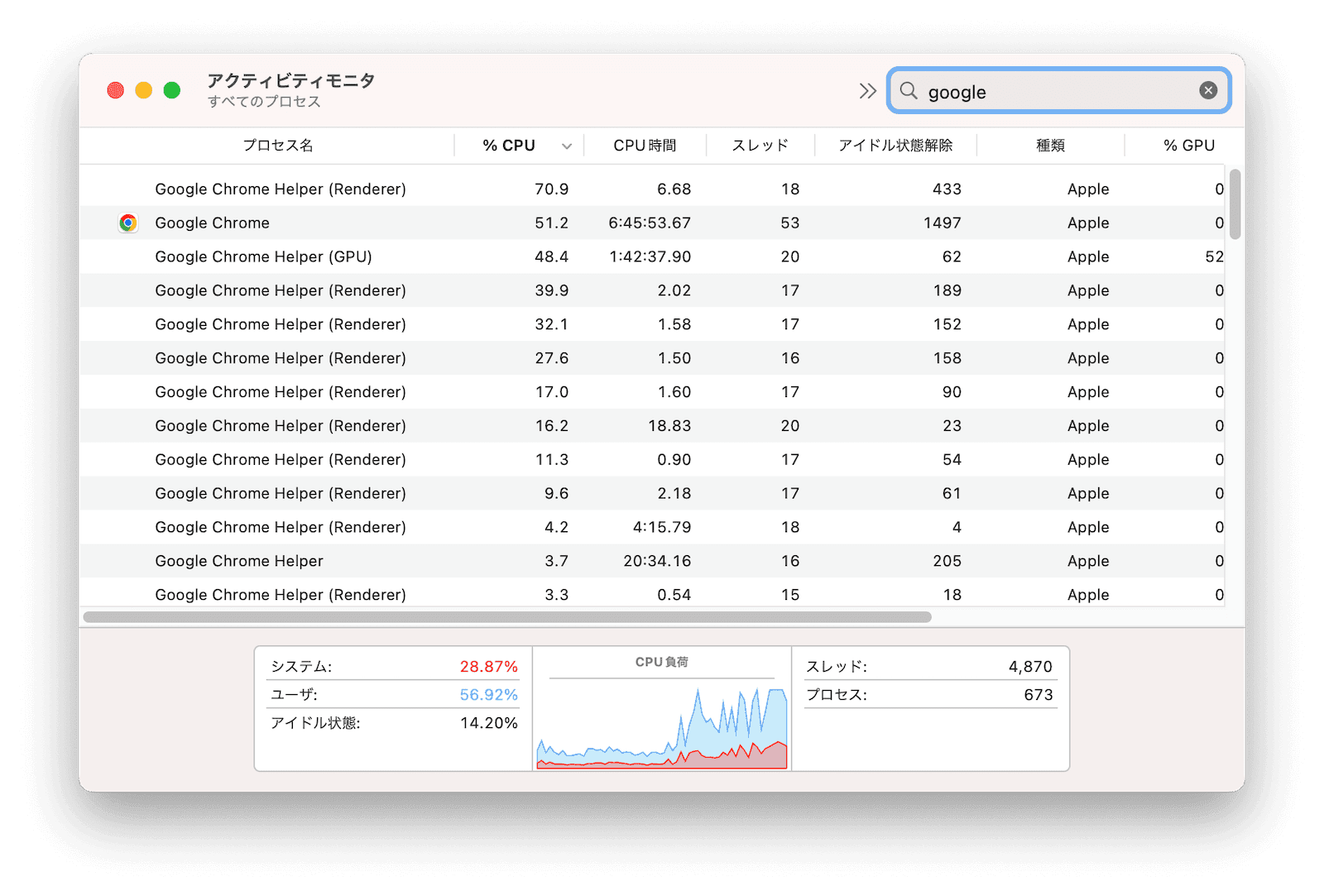The height and width of the screenshot is (896, 1324).
Task: Select Renderer row with 9.6 CPU
Action: pos(652,493)
